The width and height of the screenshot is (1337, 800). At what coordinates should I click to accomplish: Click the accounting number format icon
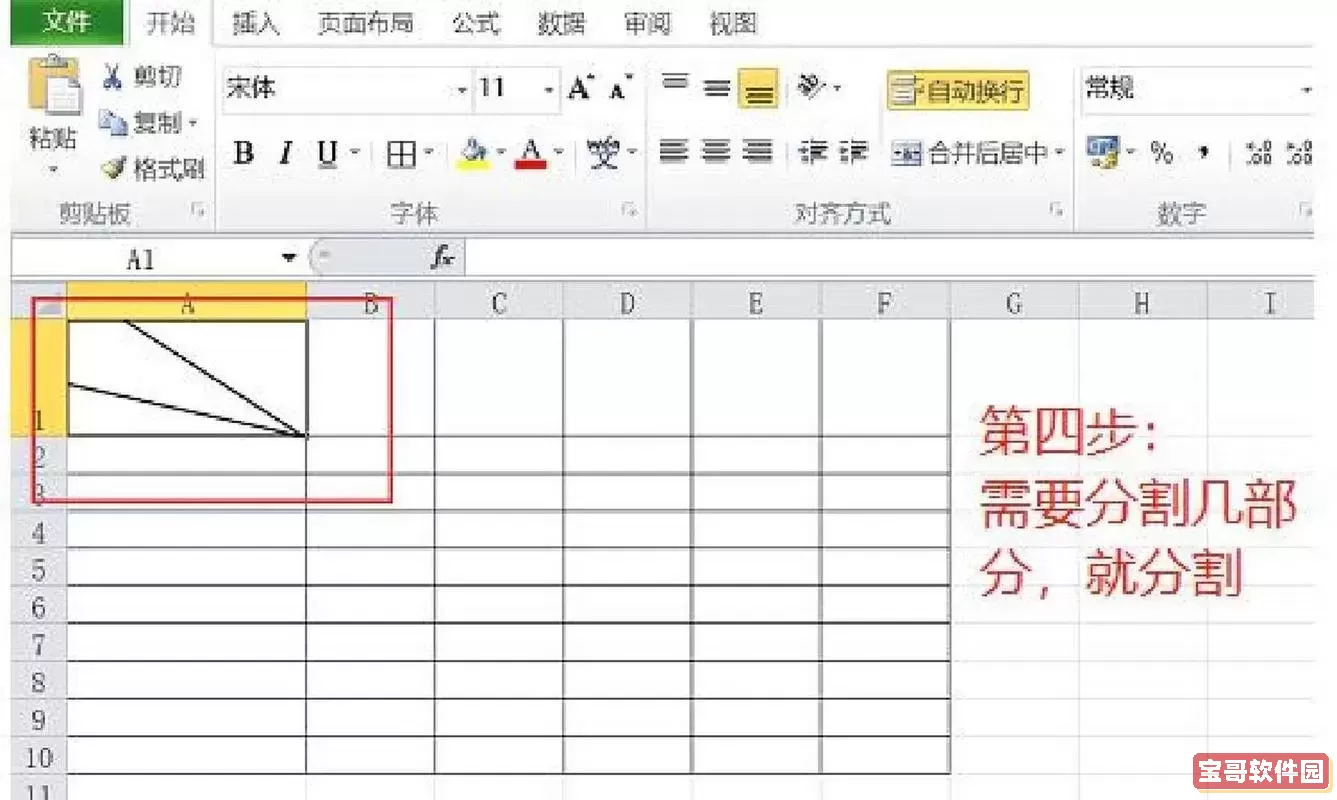click(x=1103, y=152)
